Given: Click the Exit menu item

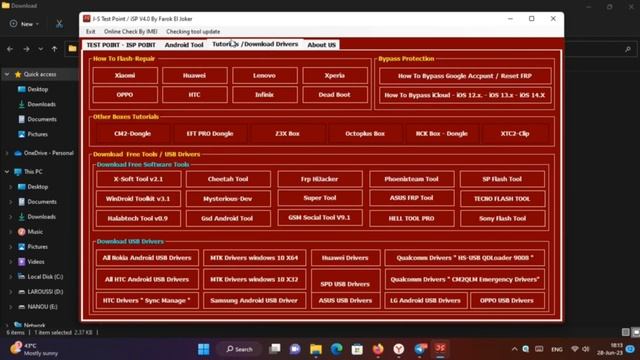Looking at the screenshot, I should [91, 31].
